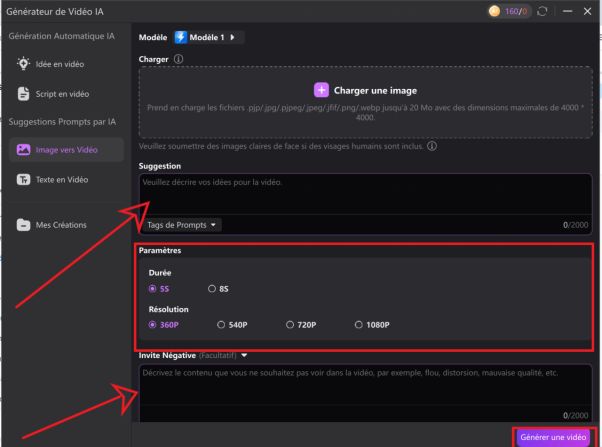Viewport: 602px width, 447px height.
Task: Click the Idée en vidéo lightbulb icon
Action: click(x=23, y=63)
